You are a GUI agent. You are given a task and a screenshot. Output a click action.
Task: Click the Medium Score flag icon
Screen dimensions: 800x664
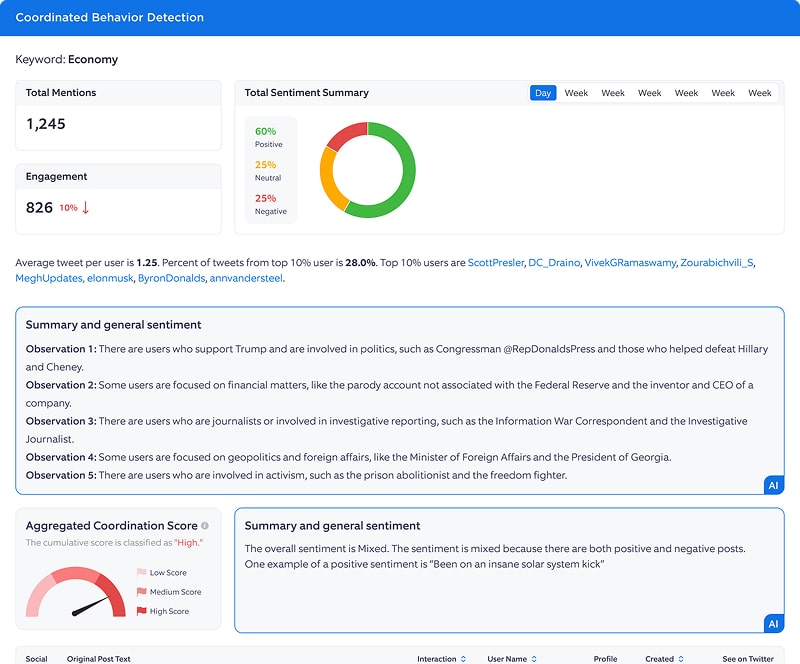(142, 592)
